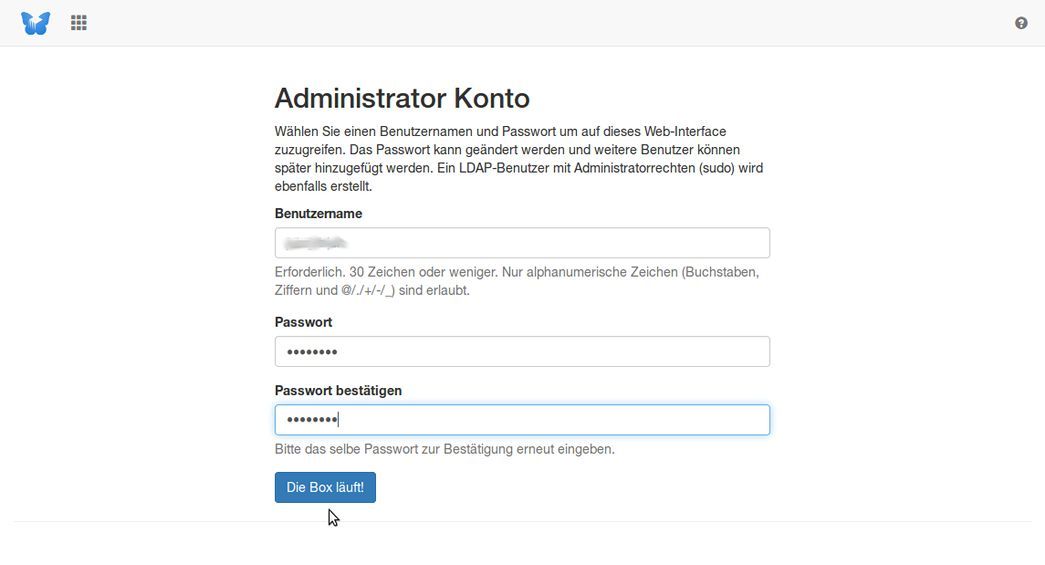
Task: Submit with Die Box läuft! button
Action: pos(325,487)
